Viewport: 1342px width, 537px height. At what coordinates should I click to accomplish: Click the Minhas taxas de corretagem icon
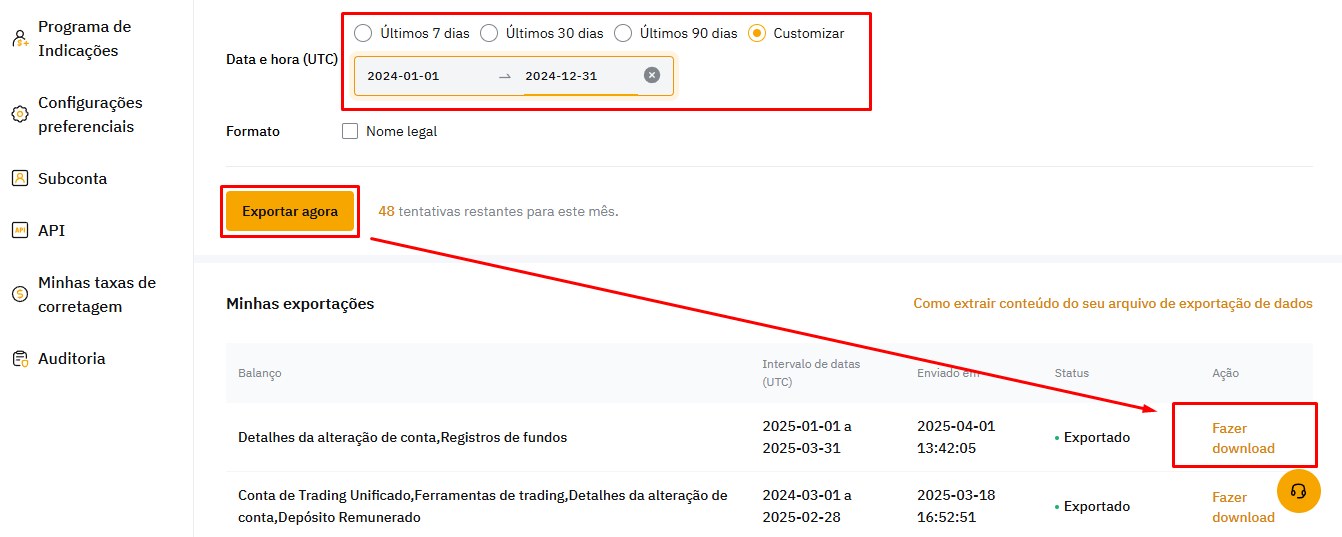coord(19,294)
